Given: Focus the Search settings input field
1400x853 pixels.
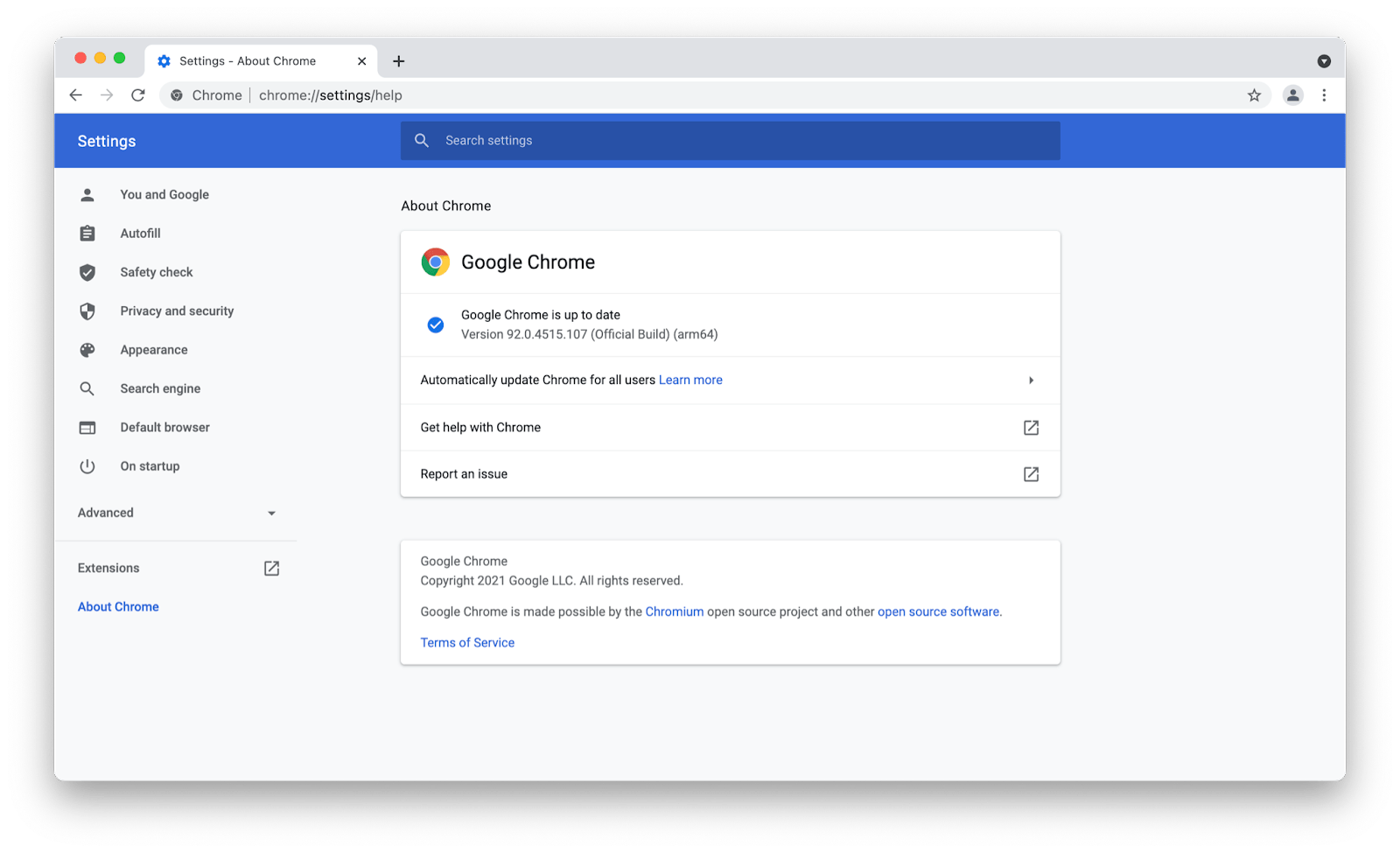Looking at the screenshot, I should (731, 141).
